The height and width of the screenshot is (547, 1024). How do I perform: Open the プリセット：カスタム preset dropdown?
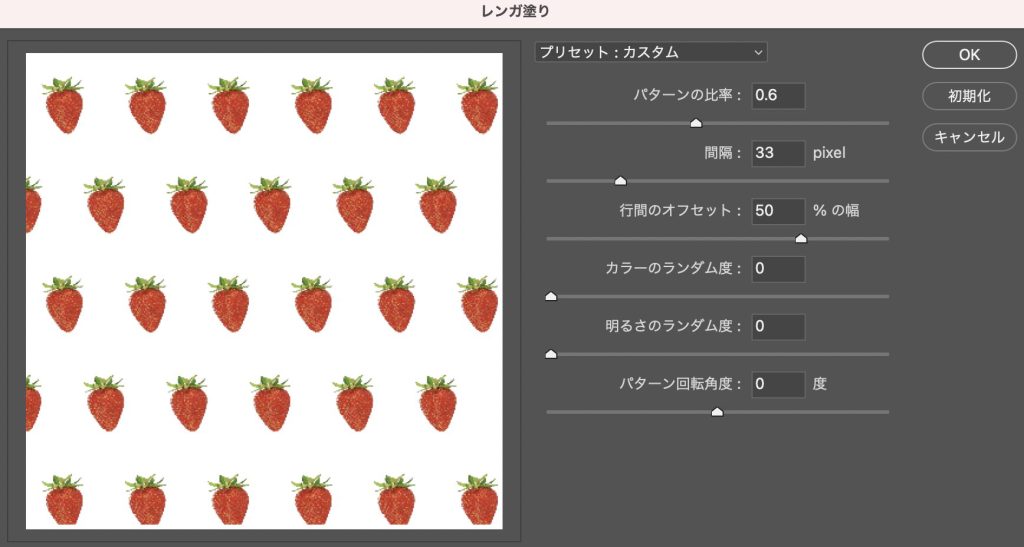coord(650,52)
